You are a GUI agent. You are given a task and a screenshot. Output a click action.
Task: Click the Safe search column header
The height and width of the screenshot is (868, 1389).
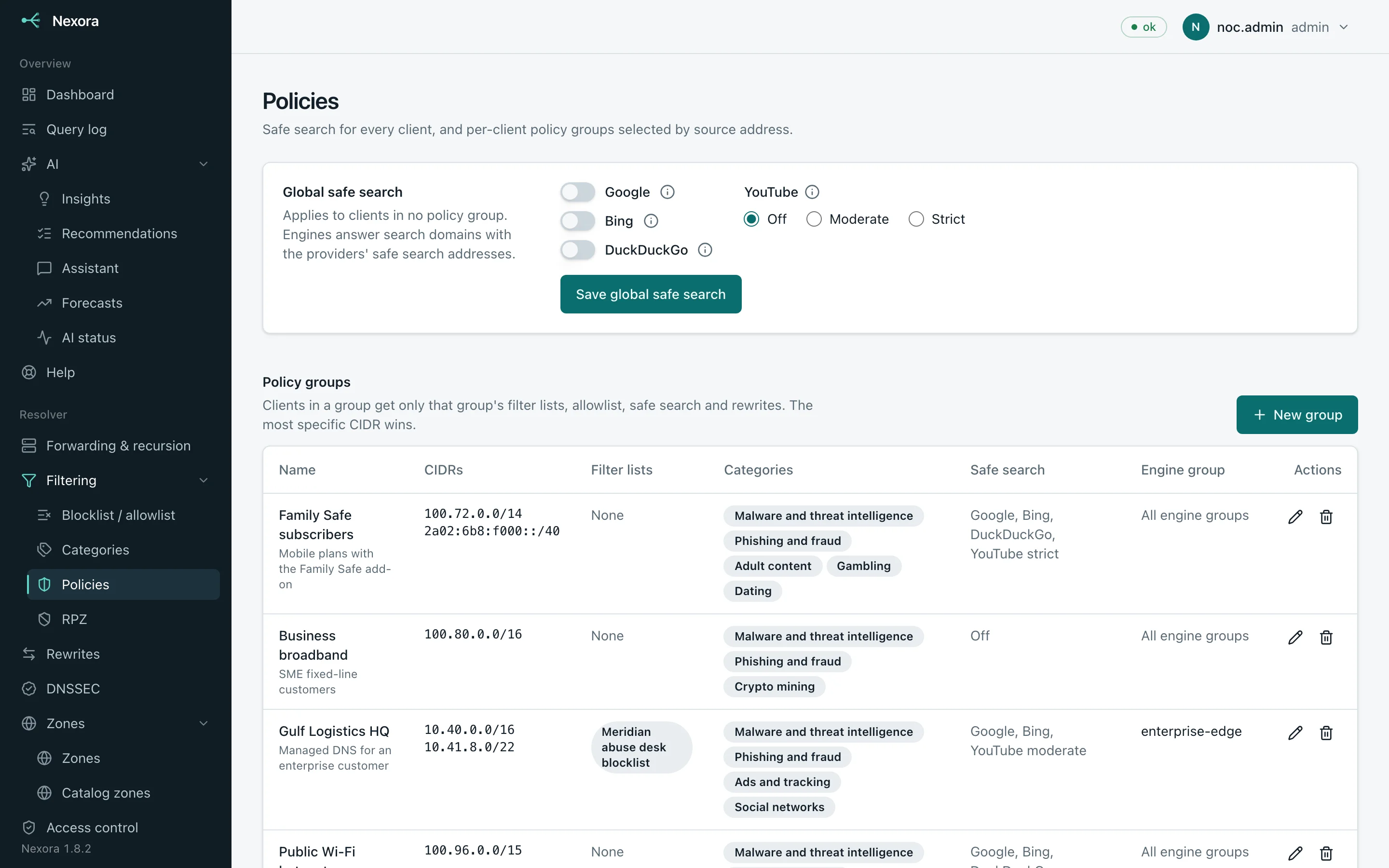(1008, 470)
